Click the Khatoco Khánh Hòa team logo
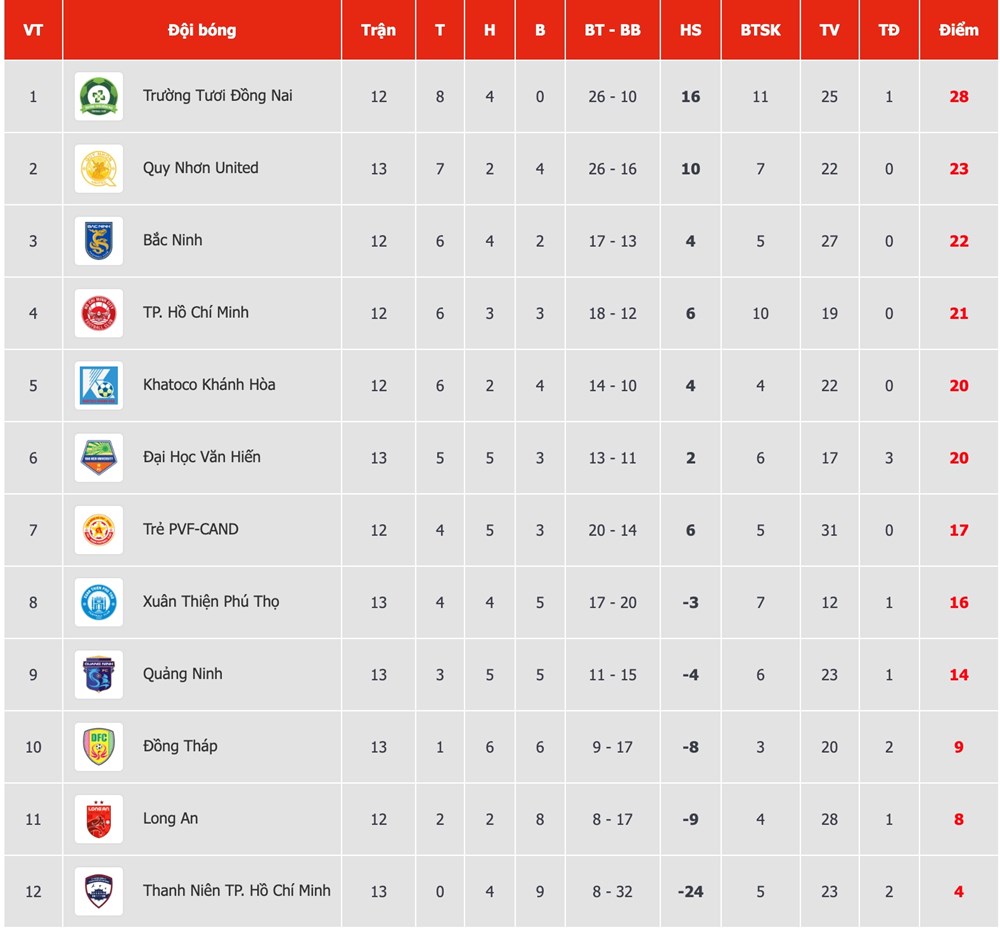Screen dimensions: 1000x932 99,386
